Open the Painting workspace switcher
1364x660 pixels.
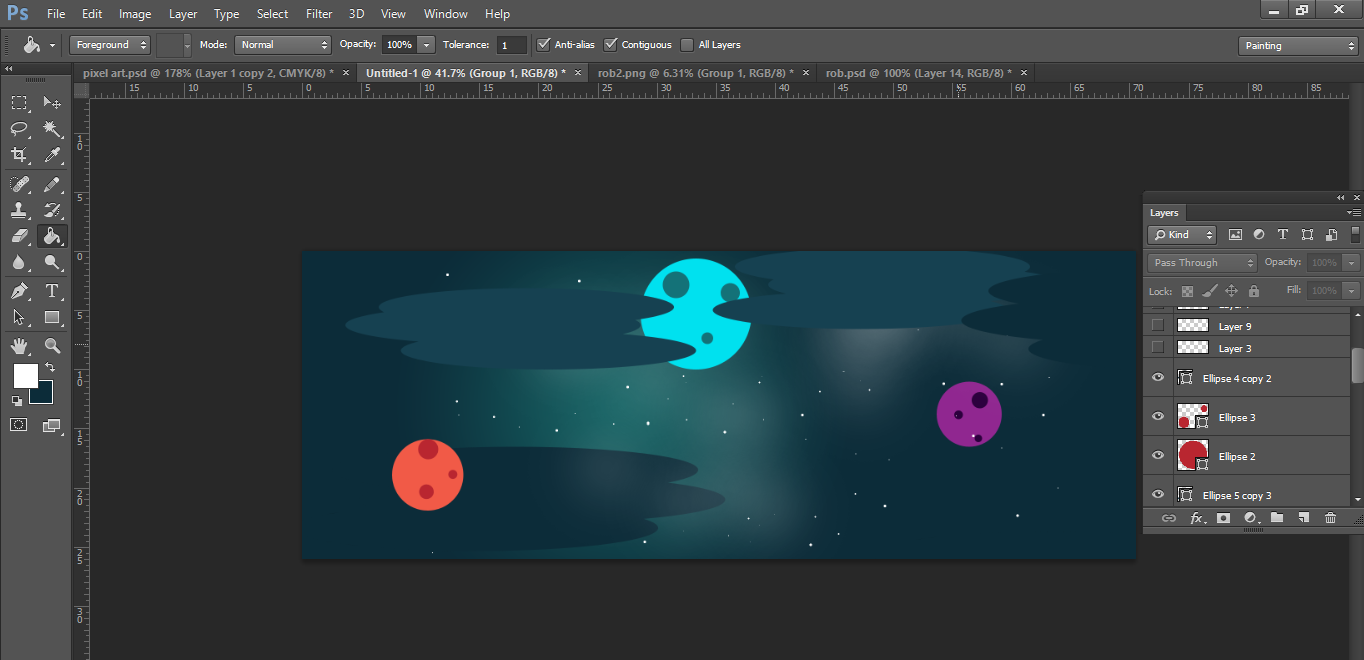pos(1298,46)
